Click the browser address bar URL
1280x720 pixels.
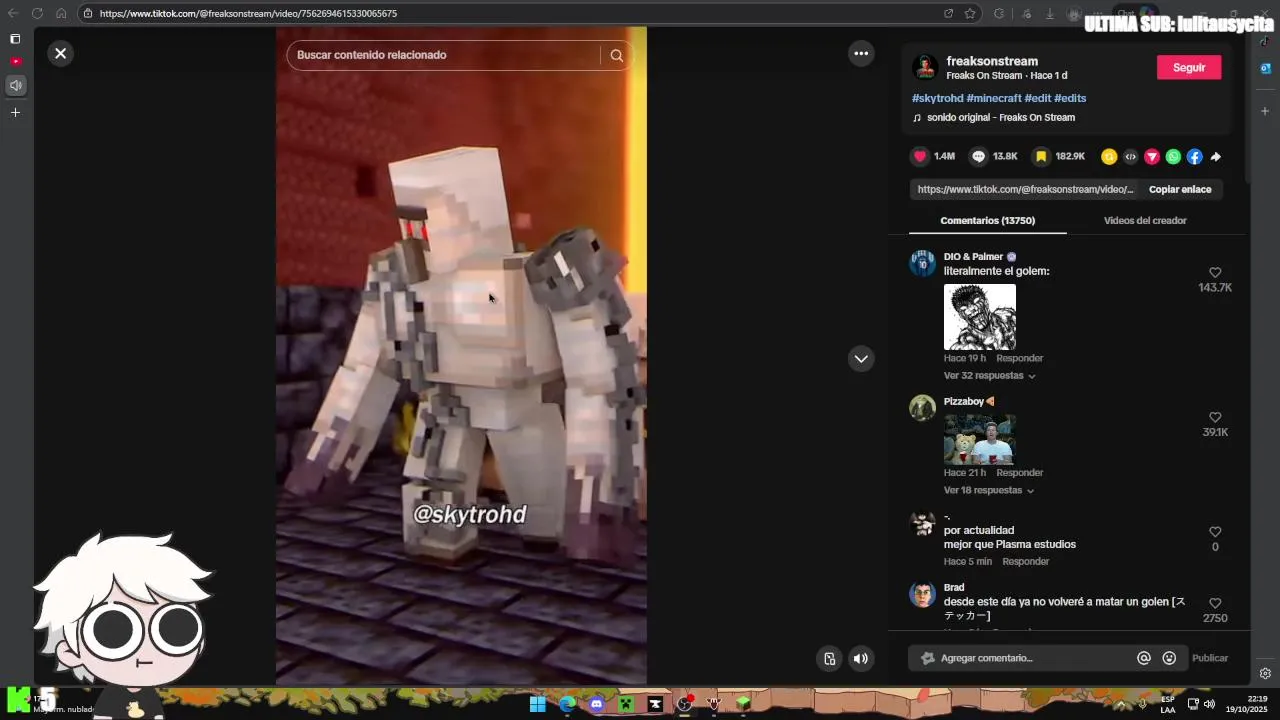248,14
